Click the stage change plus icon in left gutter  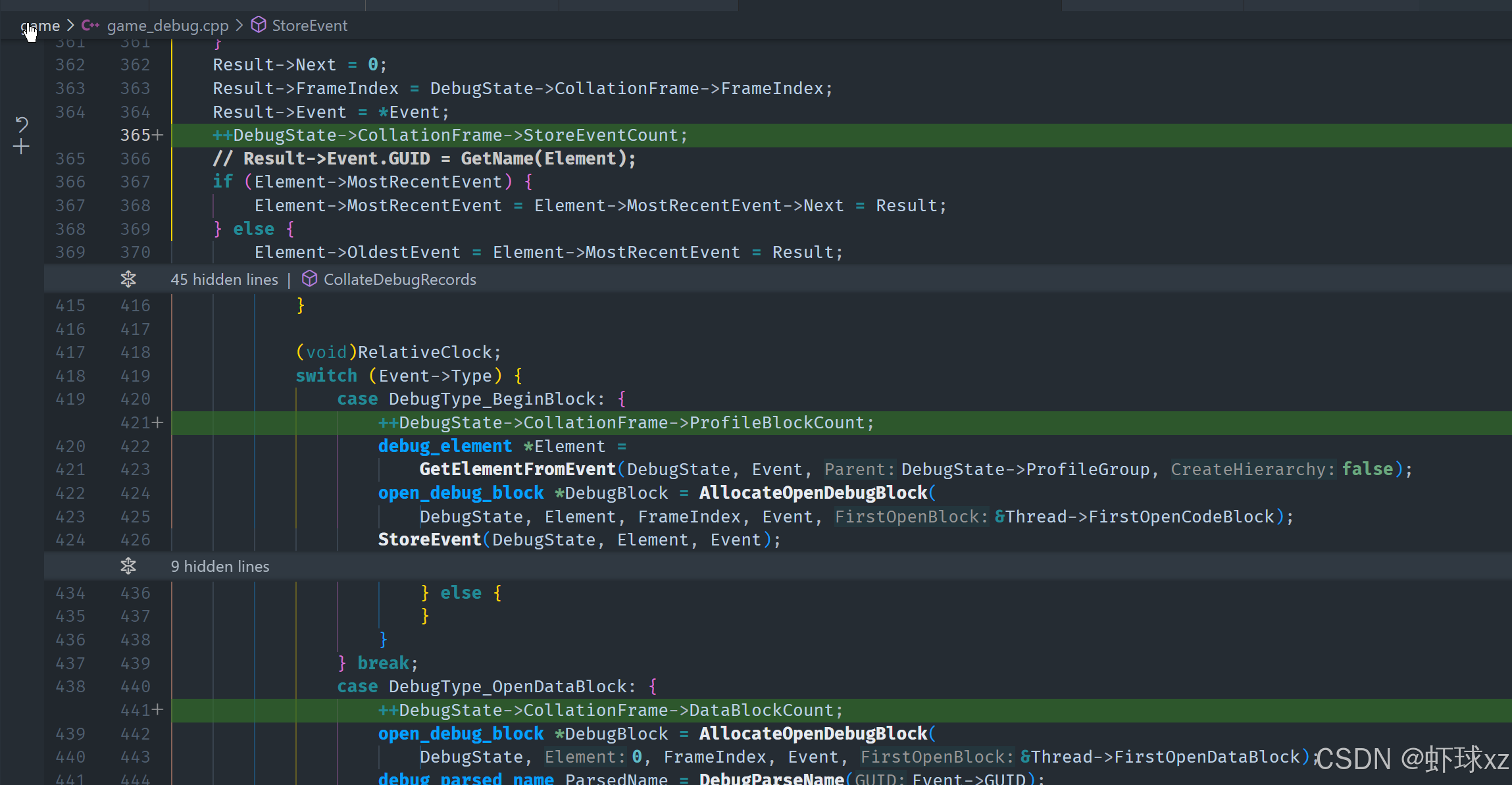[x=22, y=146]
